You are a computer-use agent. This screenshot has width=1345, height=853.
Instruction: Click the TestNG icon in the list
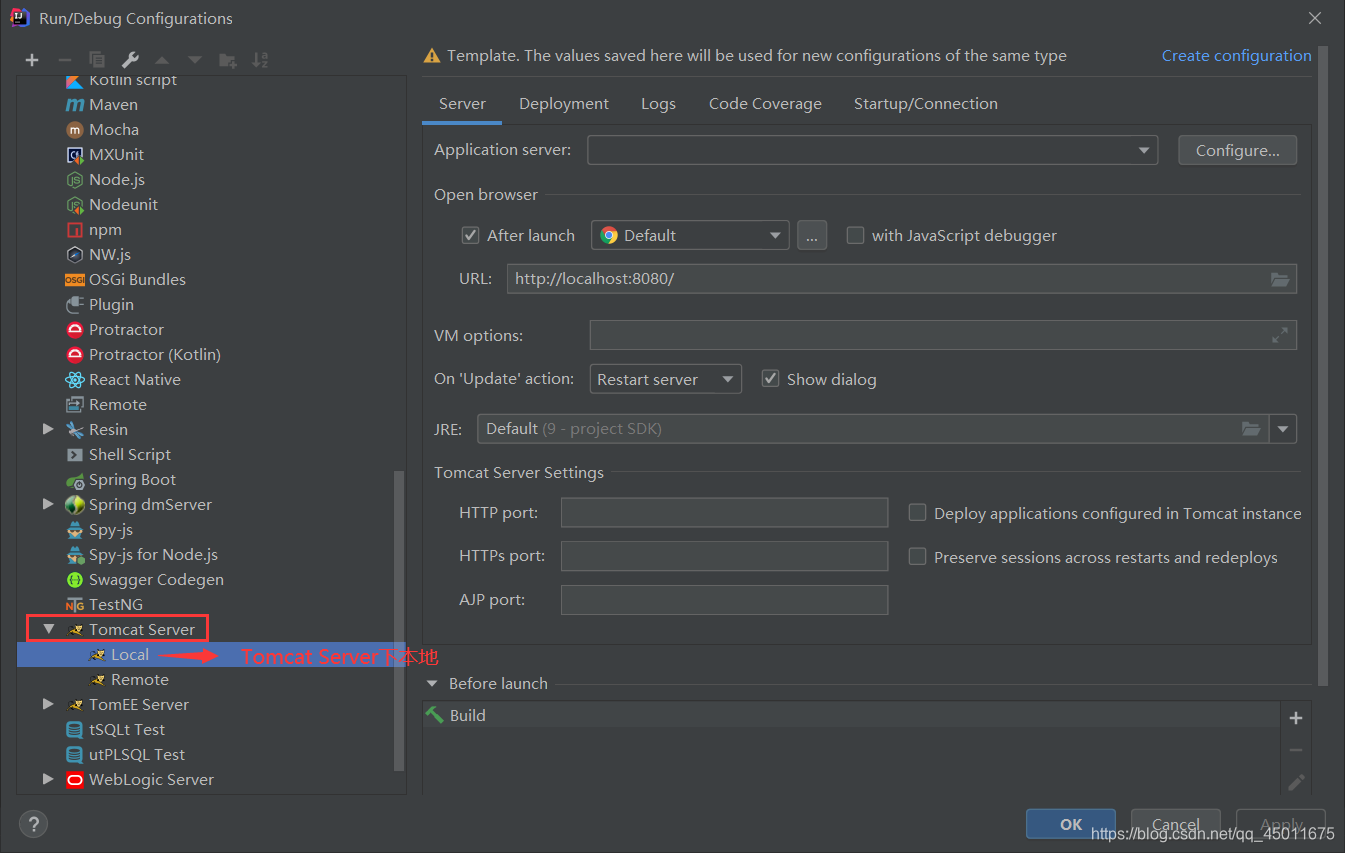74,604
